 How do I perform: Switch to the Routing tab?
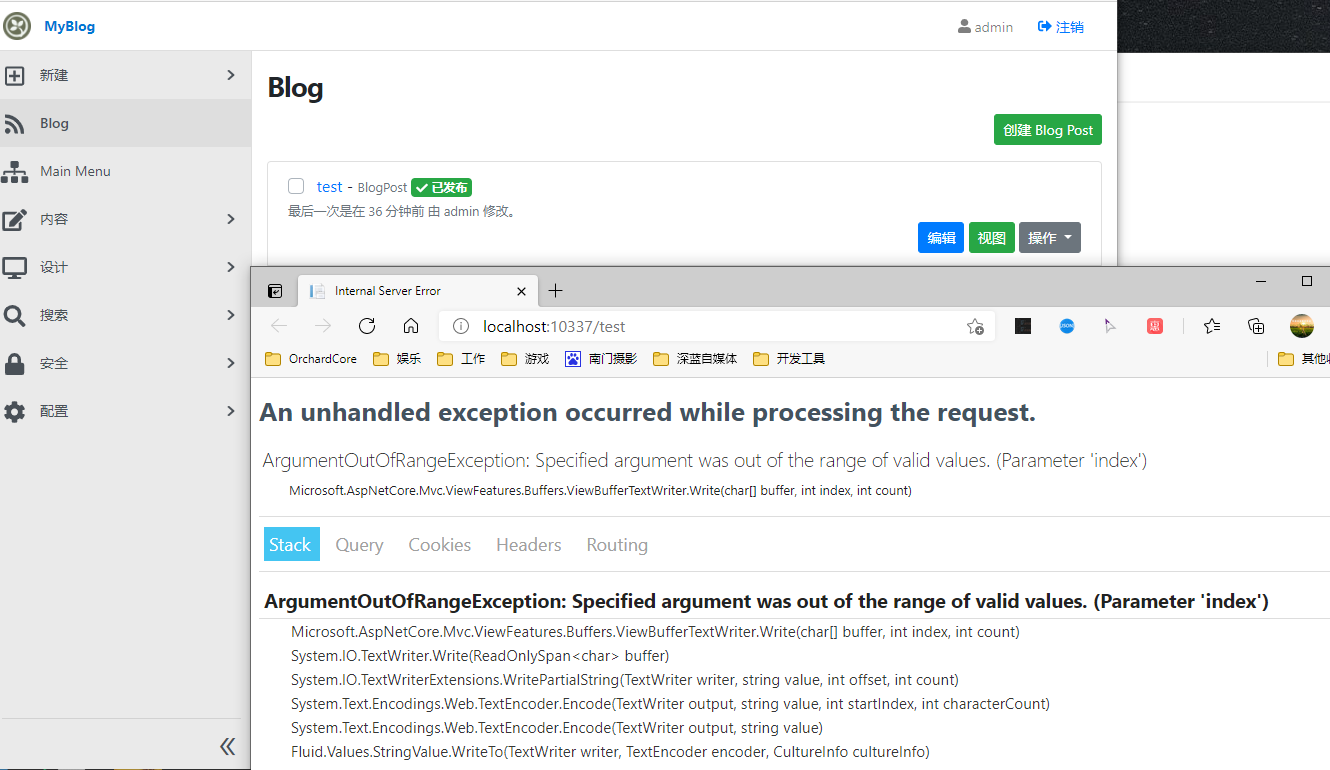(617, 545)
